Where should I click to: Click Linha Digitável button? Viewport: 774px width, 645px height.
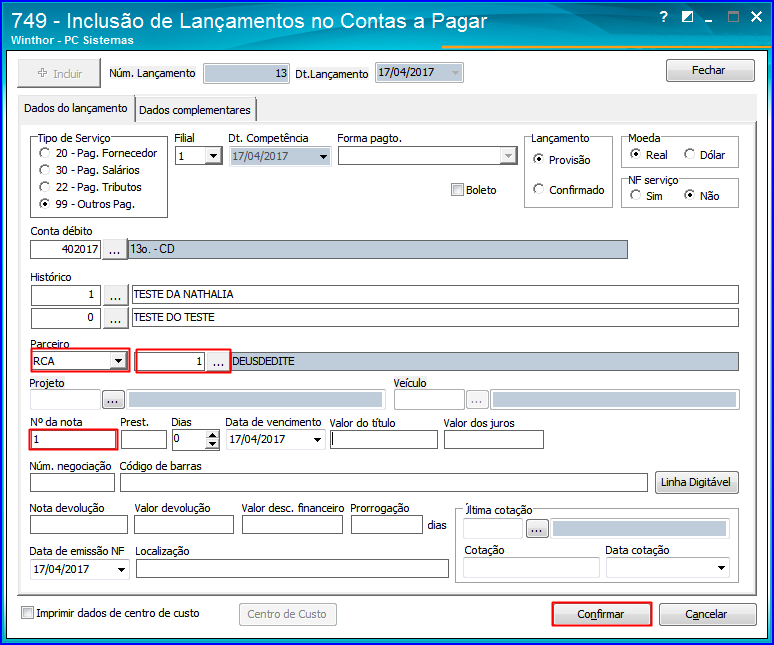(696, 482)
